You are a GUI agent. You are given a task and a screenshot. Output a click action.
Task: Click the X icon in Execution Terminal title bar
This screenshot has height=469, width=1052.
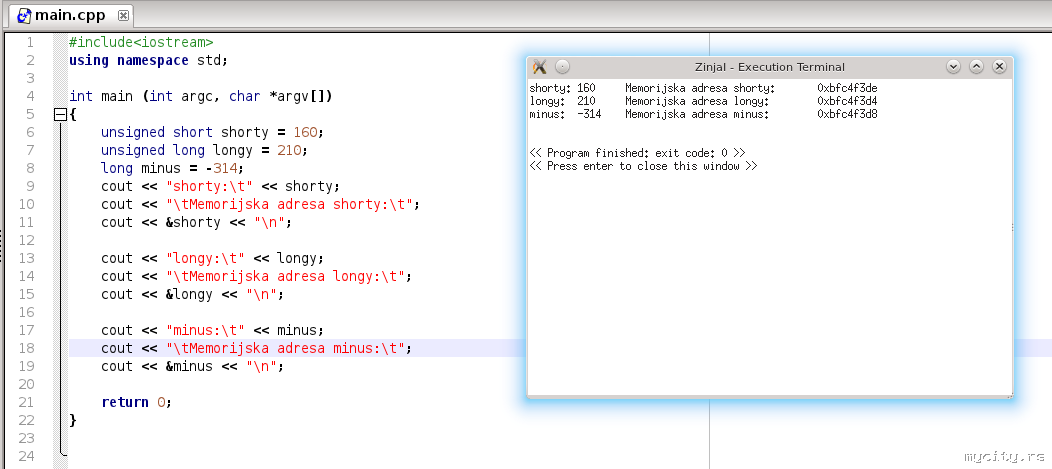[539, 66]
